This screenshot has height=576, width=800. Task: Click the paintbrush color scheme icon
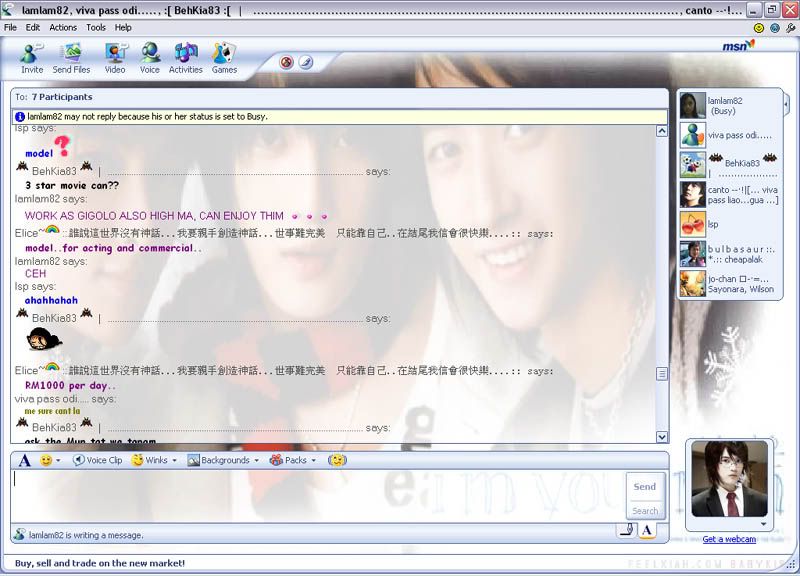[306, 63]
